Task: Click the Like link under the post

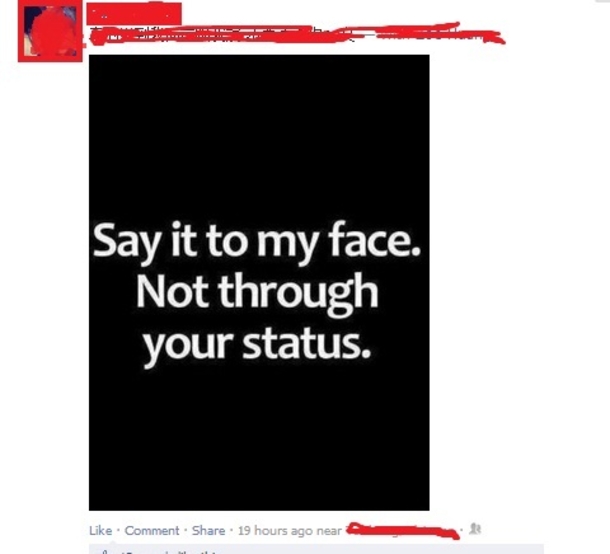Action: (x=100, y=530)
